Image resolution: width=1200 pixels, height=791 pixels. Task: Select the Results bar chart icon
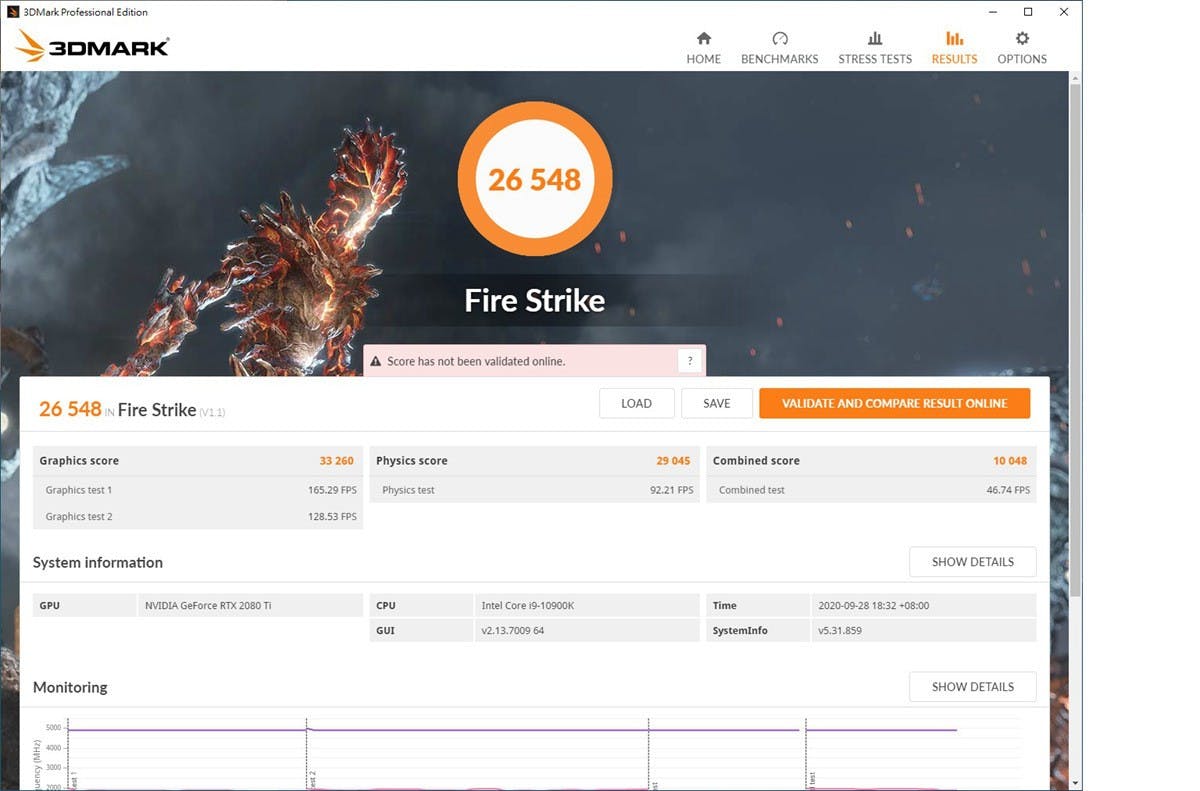coord(954,38)
